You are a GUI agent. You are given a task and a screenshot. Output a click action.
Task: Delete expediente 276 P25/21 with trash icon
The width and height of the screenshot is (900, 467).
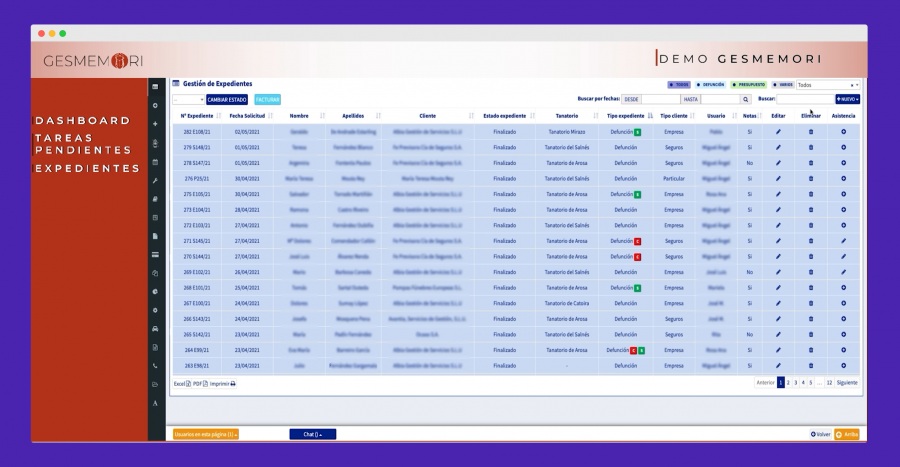(811, 178)
